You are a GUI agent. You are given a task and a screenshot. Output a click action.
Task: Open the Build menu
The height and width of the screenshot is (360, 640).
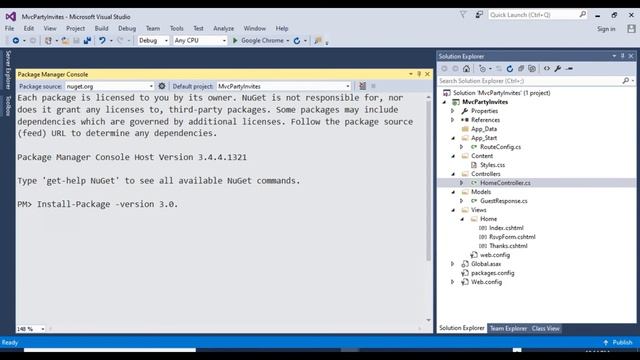pyautogui.click(x=102, y=29)
